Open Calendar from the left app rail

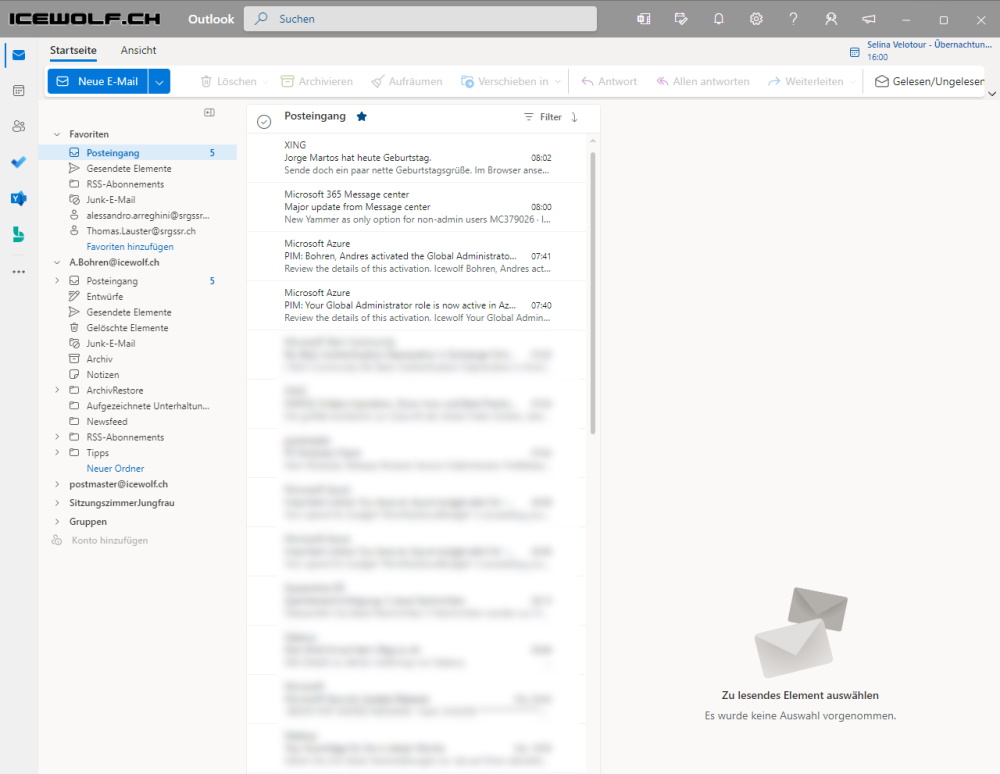tap(19, 91)
